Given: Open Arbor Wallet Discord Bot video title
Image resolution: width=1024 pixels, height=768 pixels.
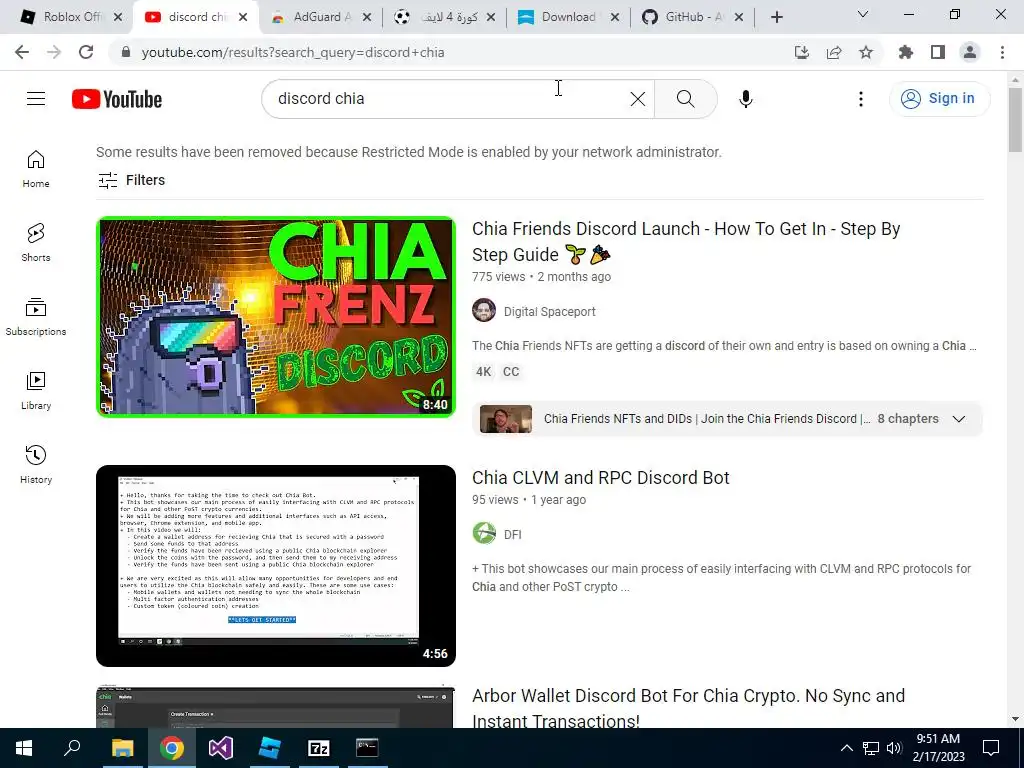Looking at the screenshot, I should [x=688, y=708].
